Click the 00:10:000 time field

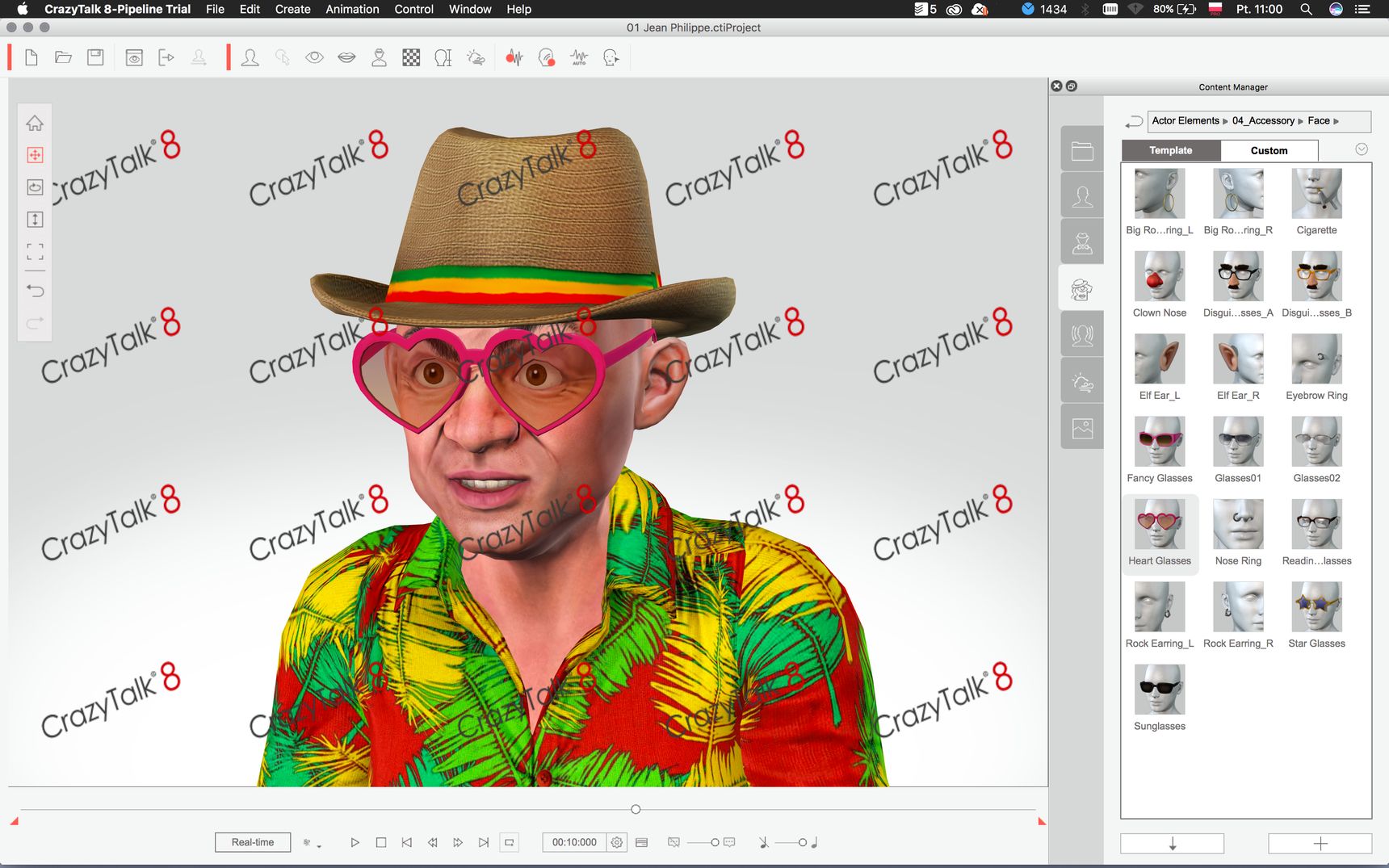tap(574, 842)
